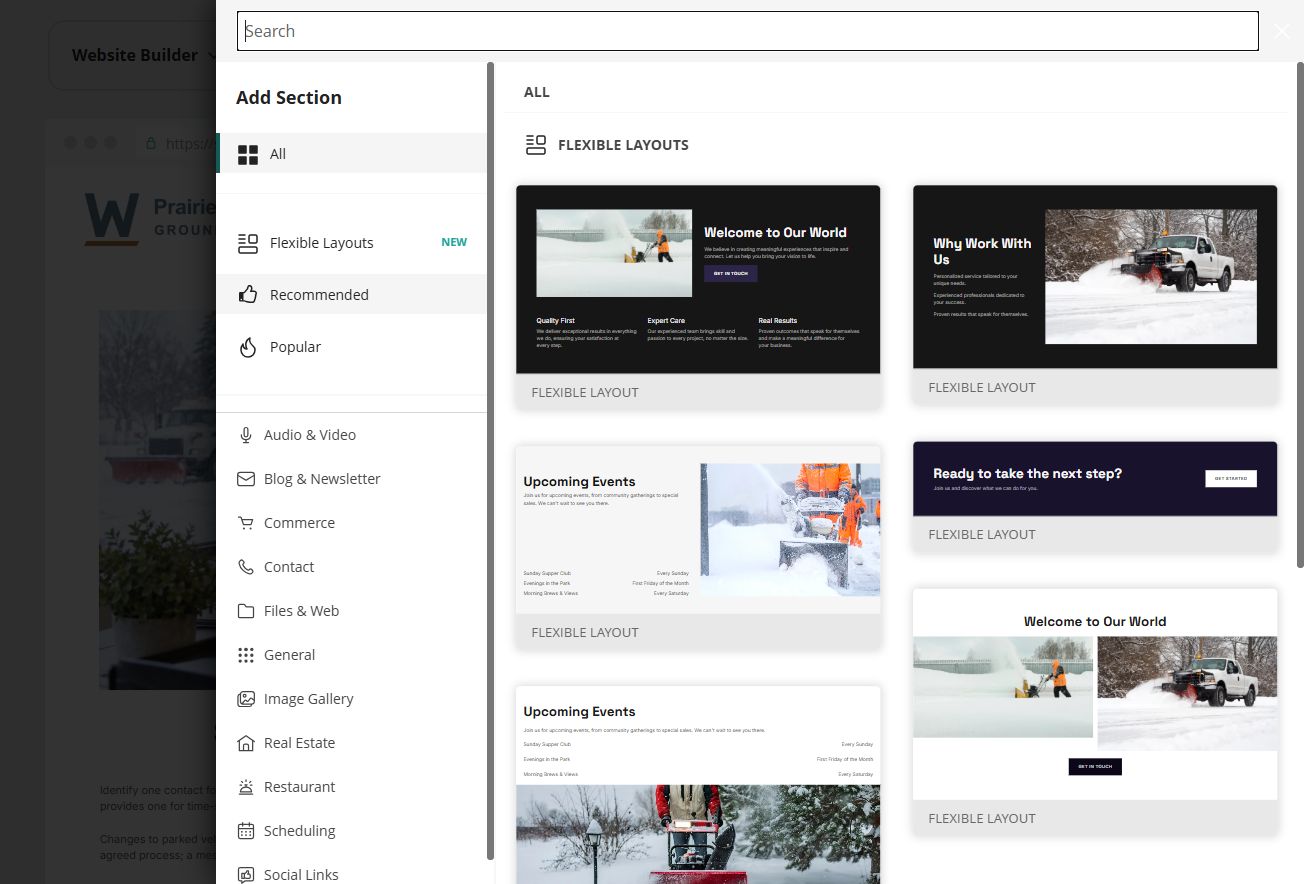
Task: Click the sidebar category scrollbar
Action: [490, 460]
